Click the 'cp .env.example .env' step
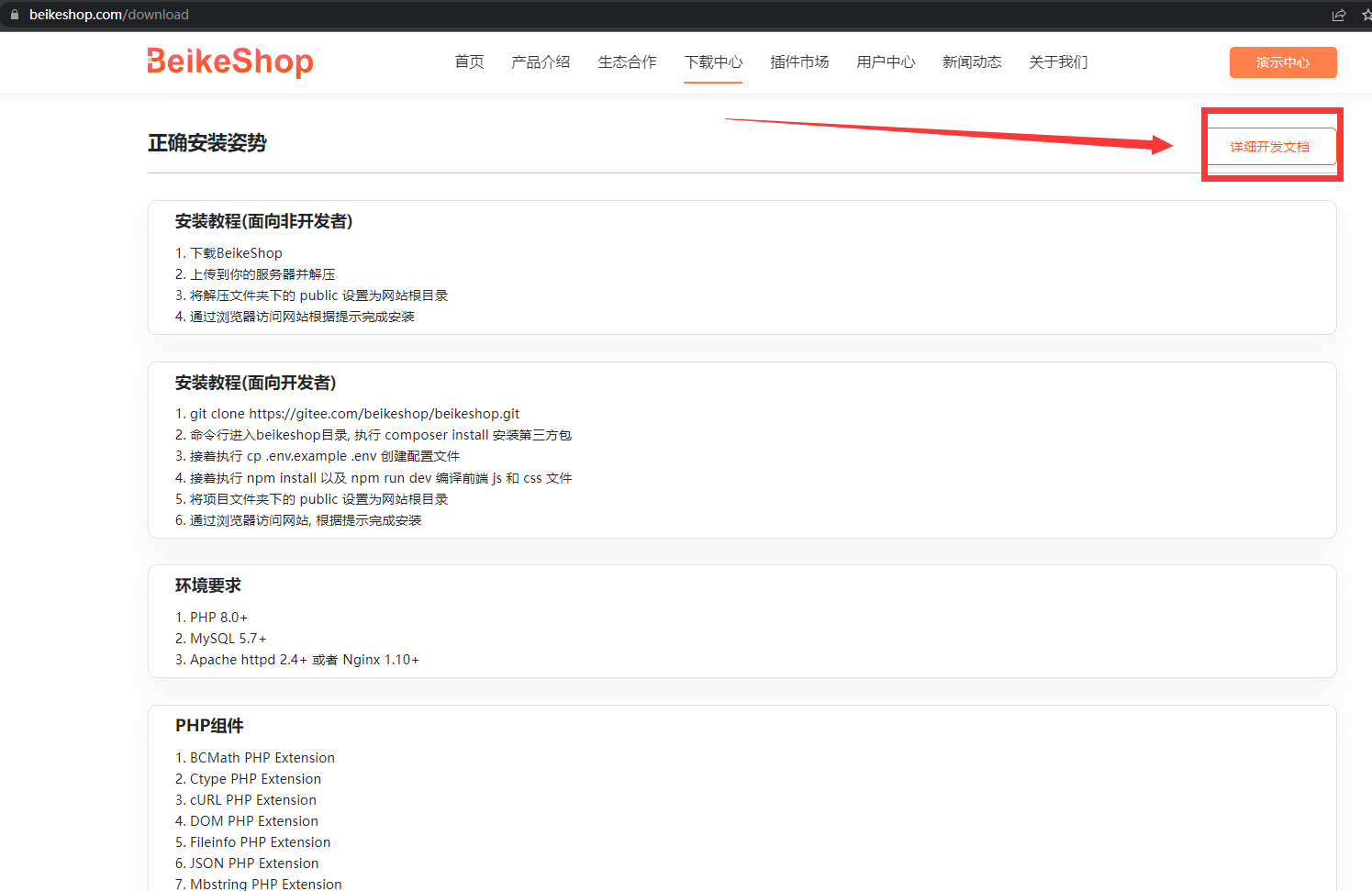The width and height of the screenshot is (1372, 891). click(318, 456)
